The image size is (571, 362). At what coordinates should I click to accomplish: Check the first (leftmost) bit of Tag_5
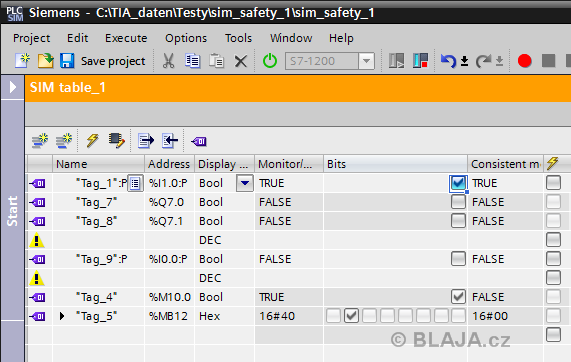(333, 316)
